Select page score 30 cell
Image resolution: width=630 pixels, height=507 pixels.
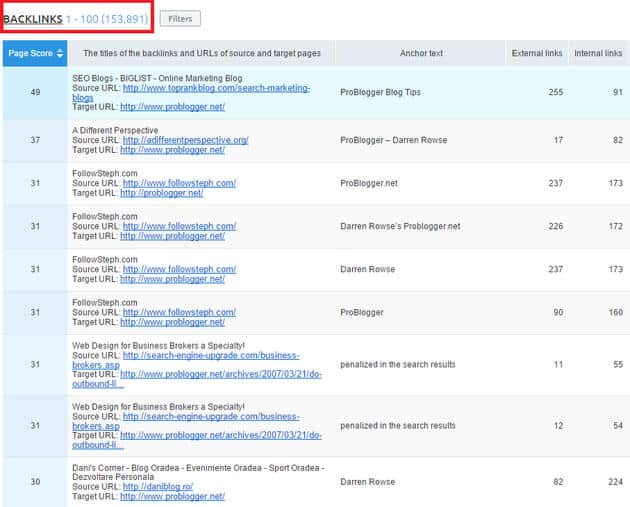coord(35,482)
